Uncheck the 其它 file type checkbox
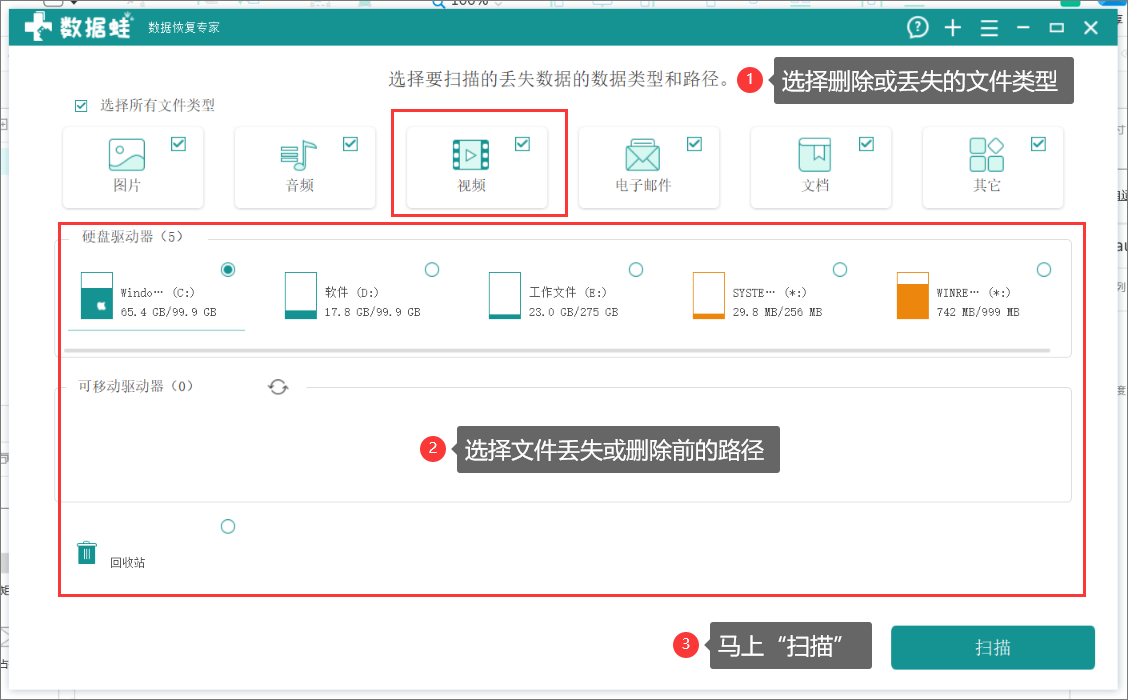 [1038, 144]
